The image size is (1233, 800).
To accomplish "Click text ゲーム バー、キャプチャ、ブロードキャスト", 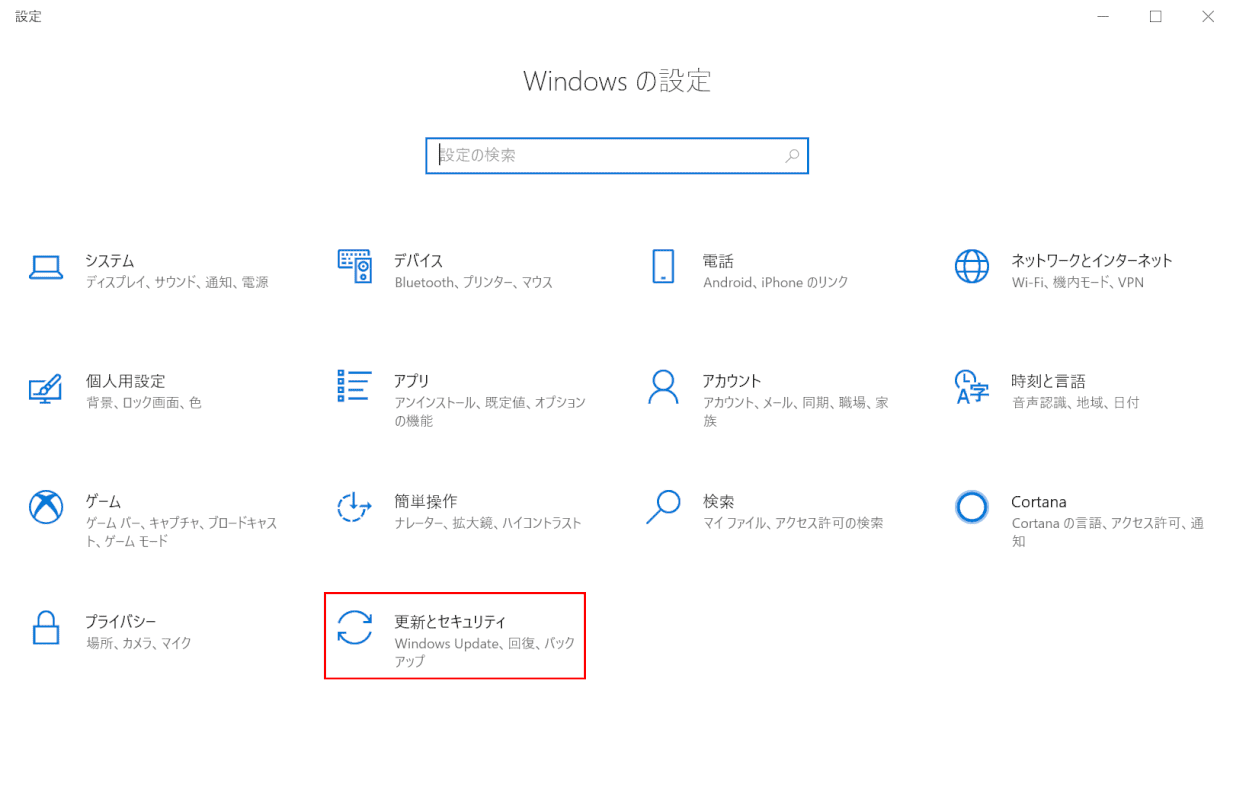I will (x=181, y=532).
